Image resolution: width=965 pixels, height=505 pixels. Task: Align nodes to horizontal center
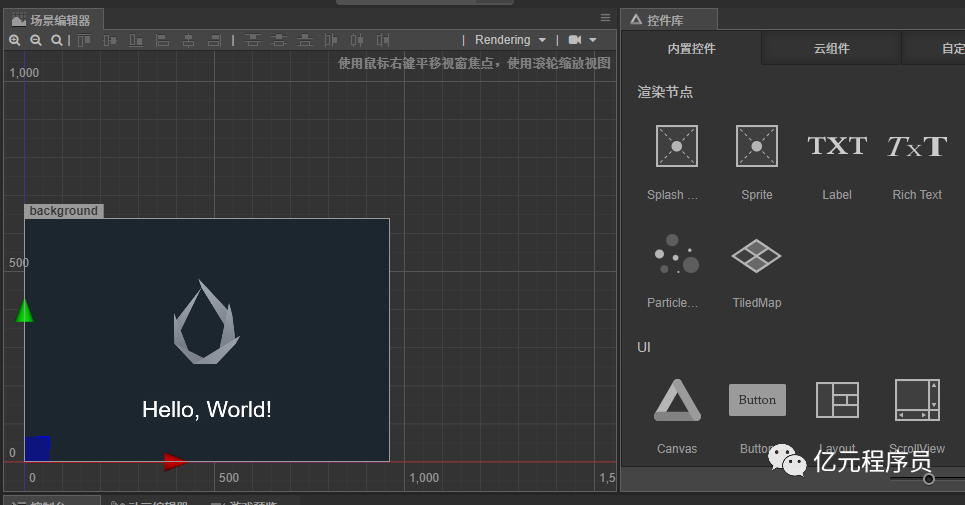189,41
